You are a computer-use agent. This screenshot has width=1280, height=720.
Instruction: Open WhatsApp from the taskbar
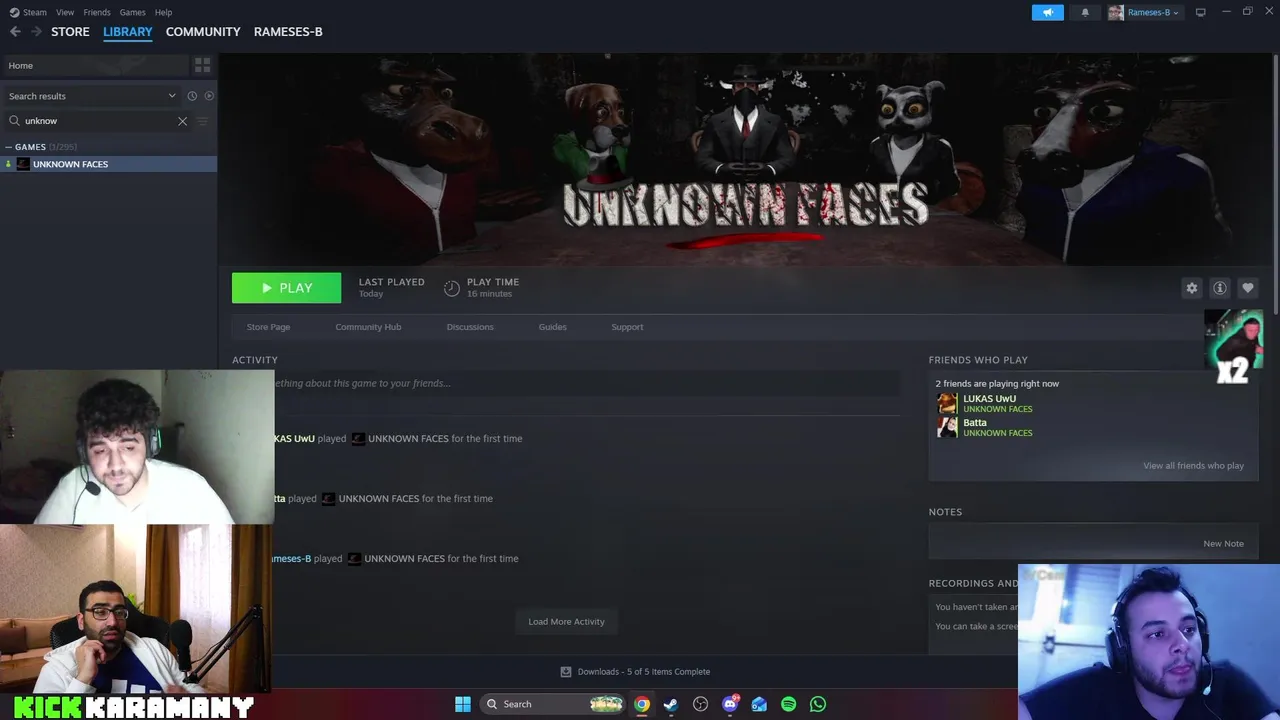click(818, 704)
